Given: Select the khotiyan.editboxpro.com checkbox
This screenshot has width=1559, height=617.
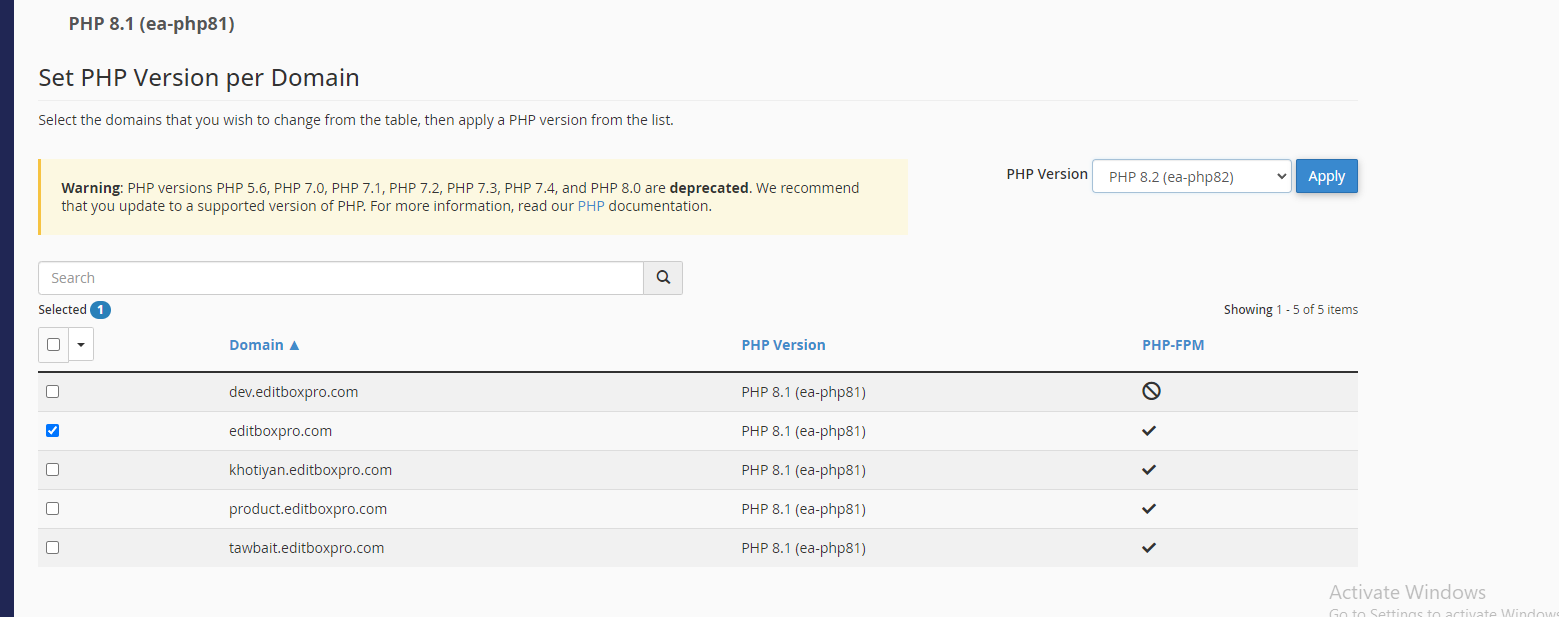Looking at the screenshot, I should coord(53,470).
